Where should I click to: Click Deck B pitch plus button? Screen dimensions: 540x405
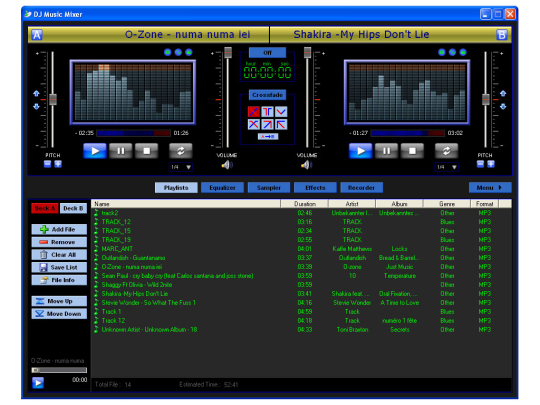tap(491, 164)
